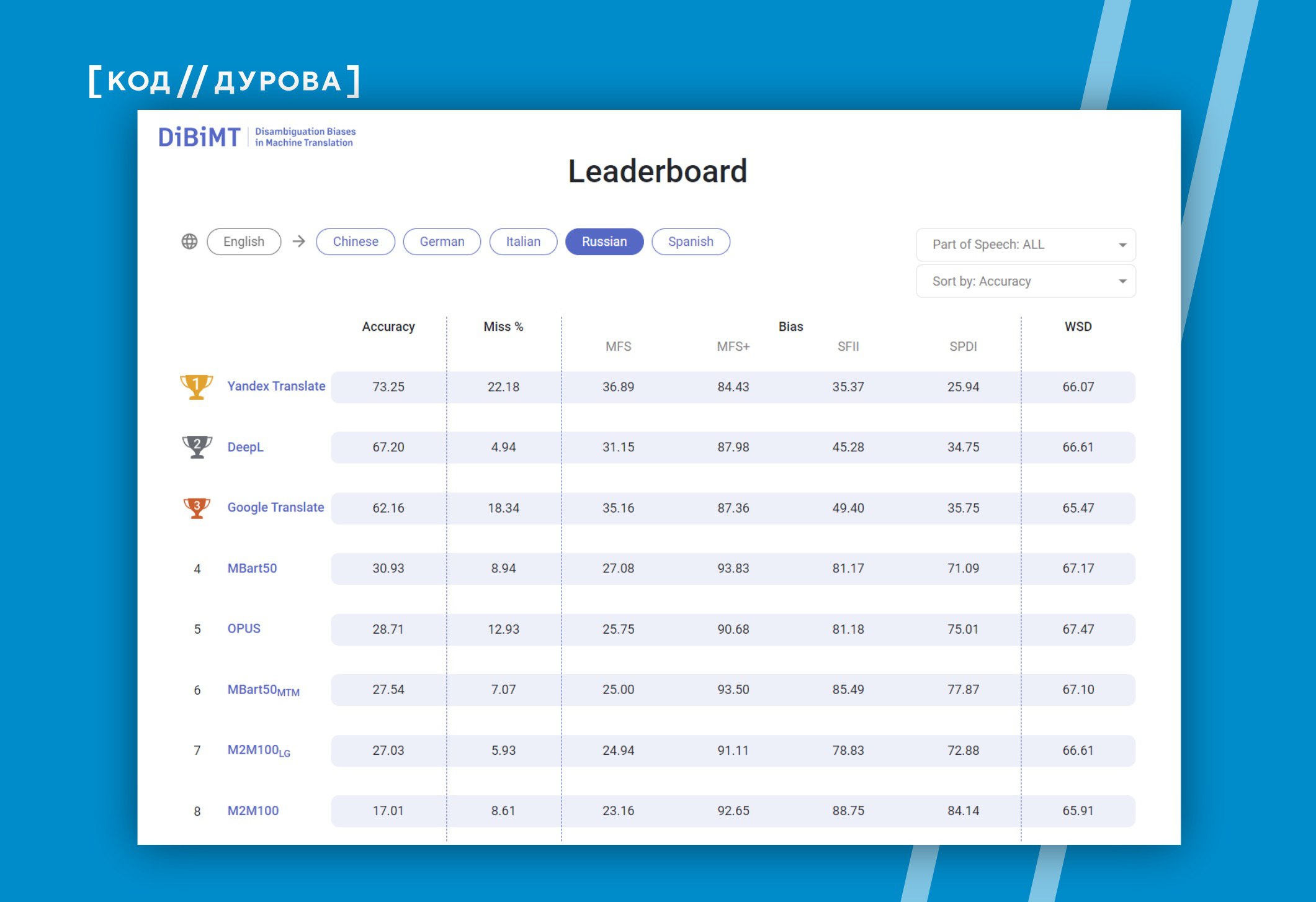Screen dimensions: 1316x902
Task: Choose the Russian language pill
Action: pyautogui.click(x=604, y=241)
